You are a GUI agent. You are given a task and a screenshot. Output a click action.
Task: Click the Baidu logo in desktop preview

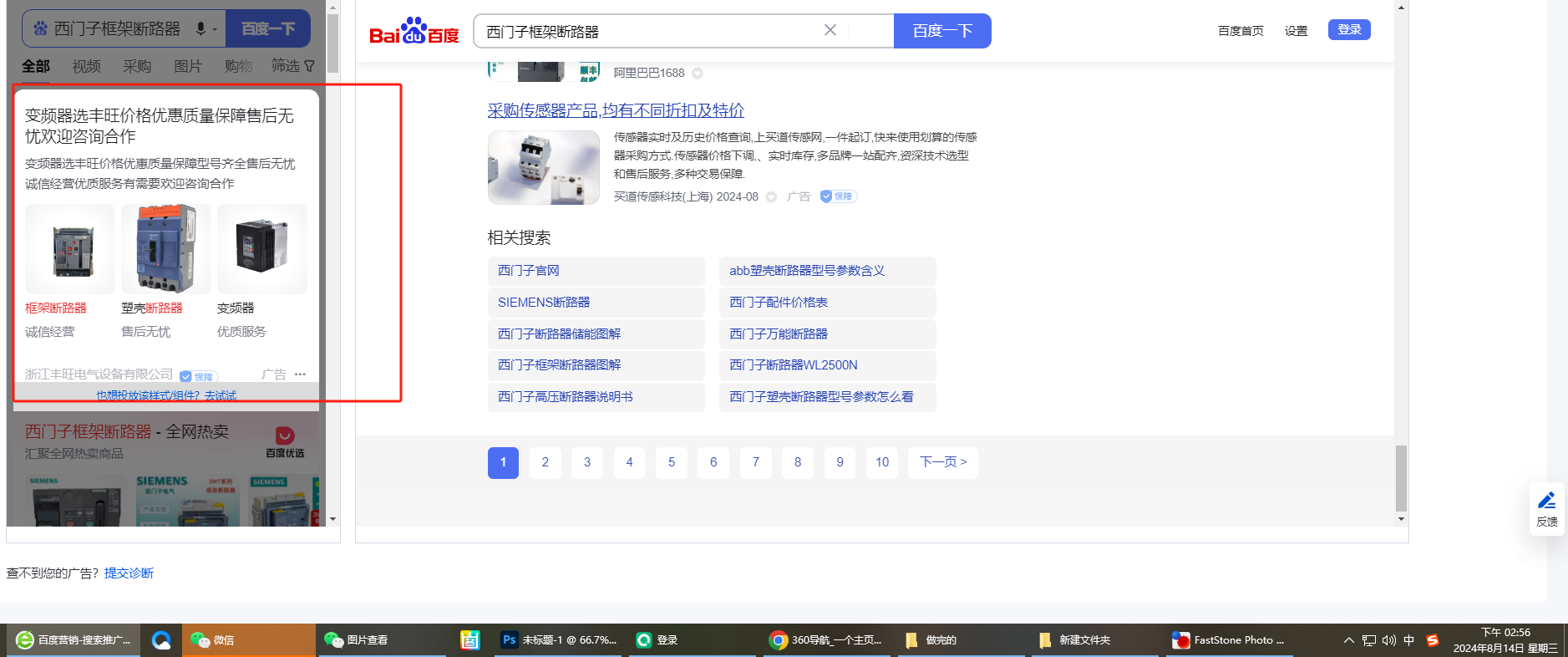[x=414, y=32]
